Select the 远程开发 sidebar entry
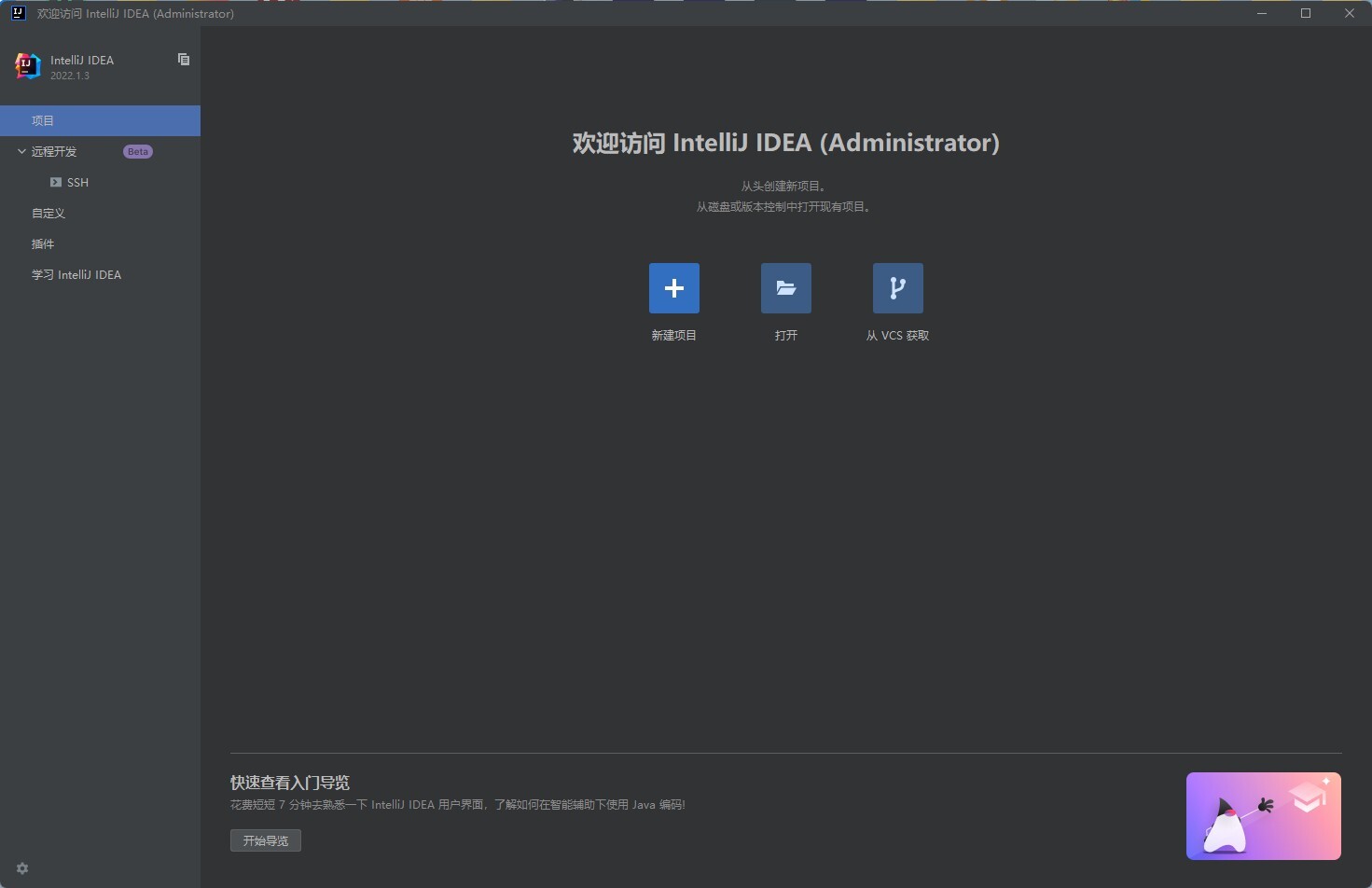The height and width of the screenshot is (888, 1372). [x=100, y=151]
